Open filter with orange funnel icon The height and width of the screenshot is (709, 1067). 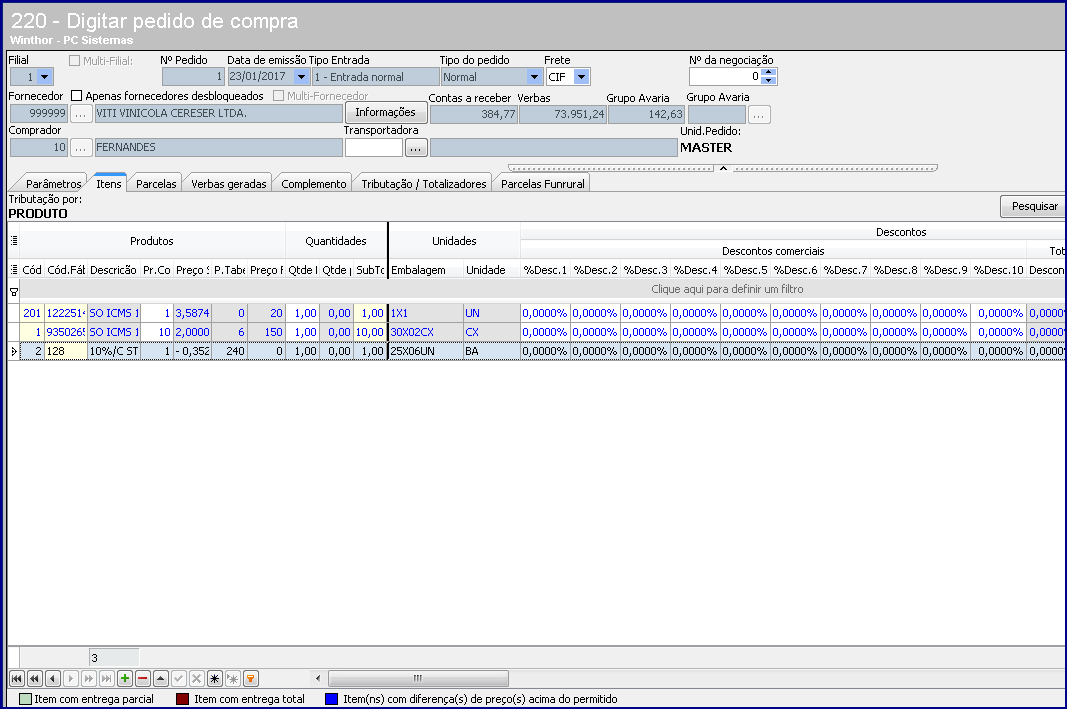click(x=251, y=678)
